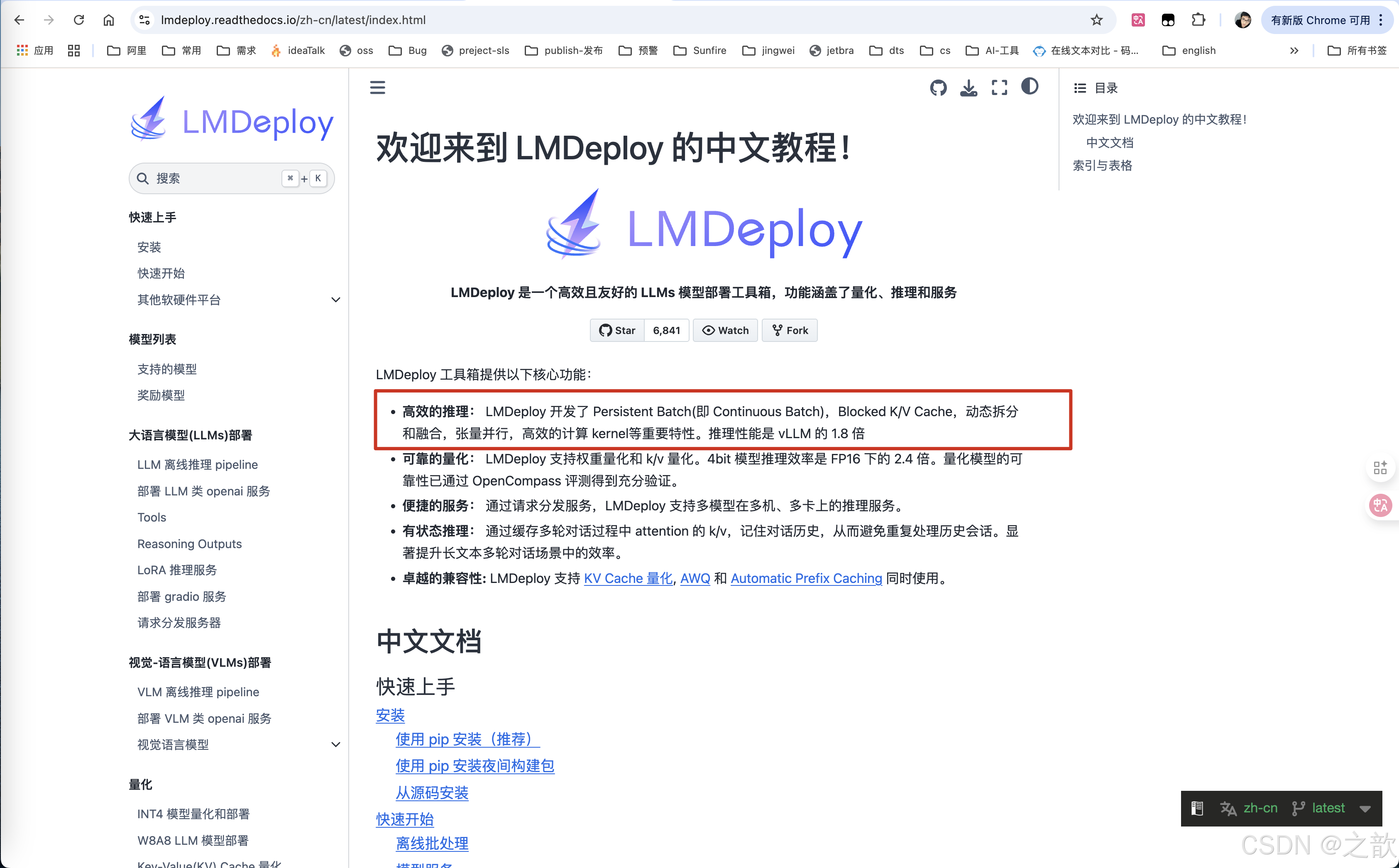Go back to previous page
The height and width of the screenshot is (868, 1399).
19,20
